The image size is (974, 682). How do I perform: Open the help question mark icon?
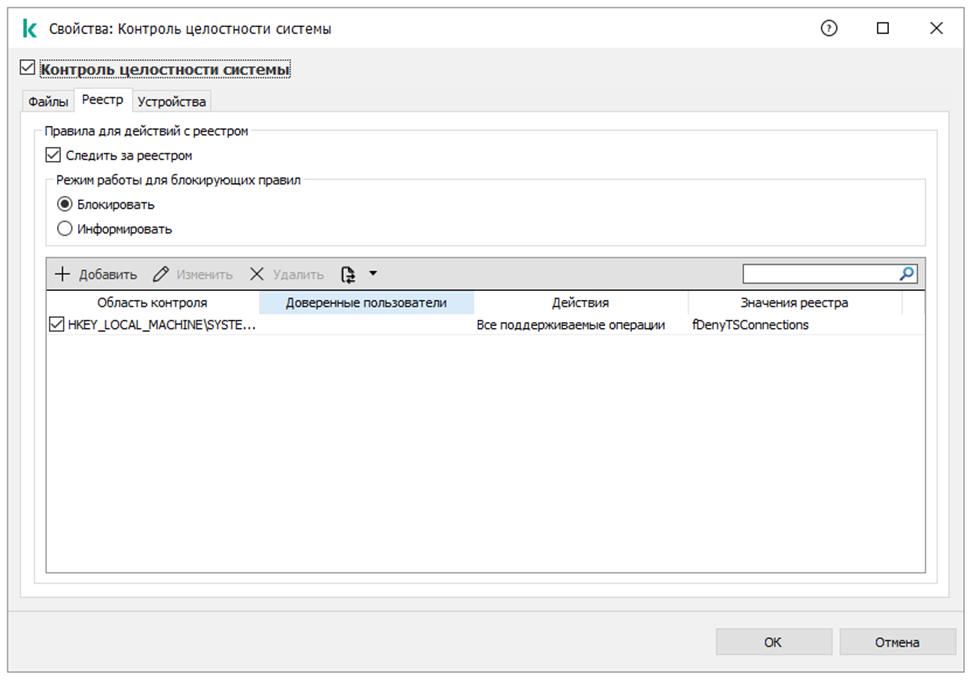point(828,29)
